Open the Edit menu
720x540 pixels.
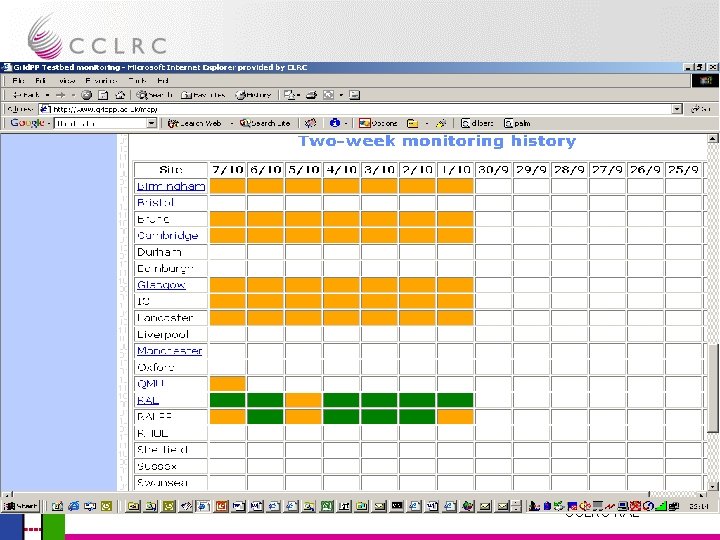(x=41, y=81)
